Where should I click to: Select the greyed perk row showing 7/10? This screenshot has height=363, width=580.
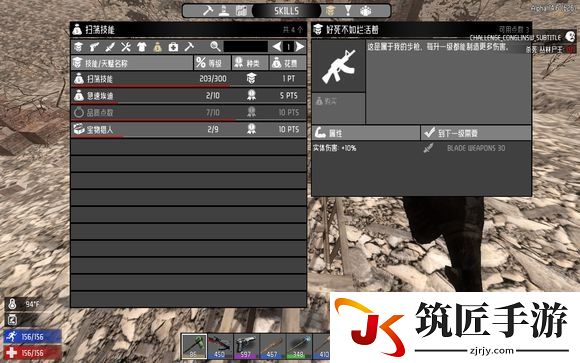click(x=189, y=112)
